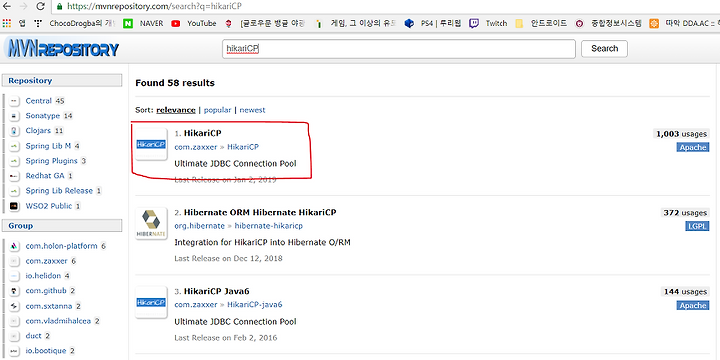720x360 pixels.
Task: Click the org.hibernate group link
Action: click(x=200, y=226)
